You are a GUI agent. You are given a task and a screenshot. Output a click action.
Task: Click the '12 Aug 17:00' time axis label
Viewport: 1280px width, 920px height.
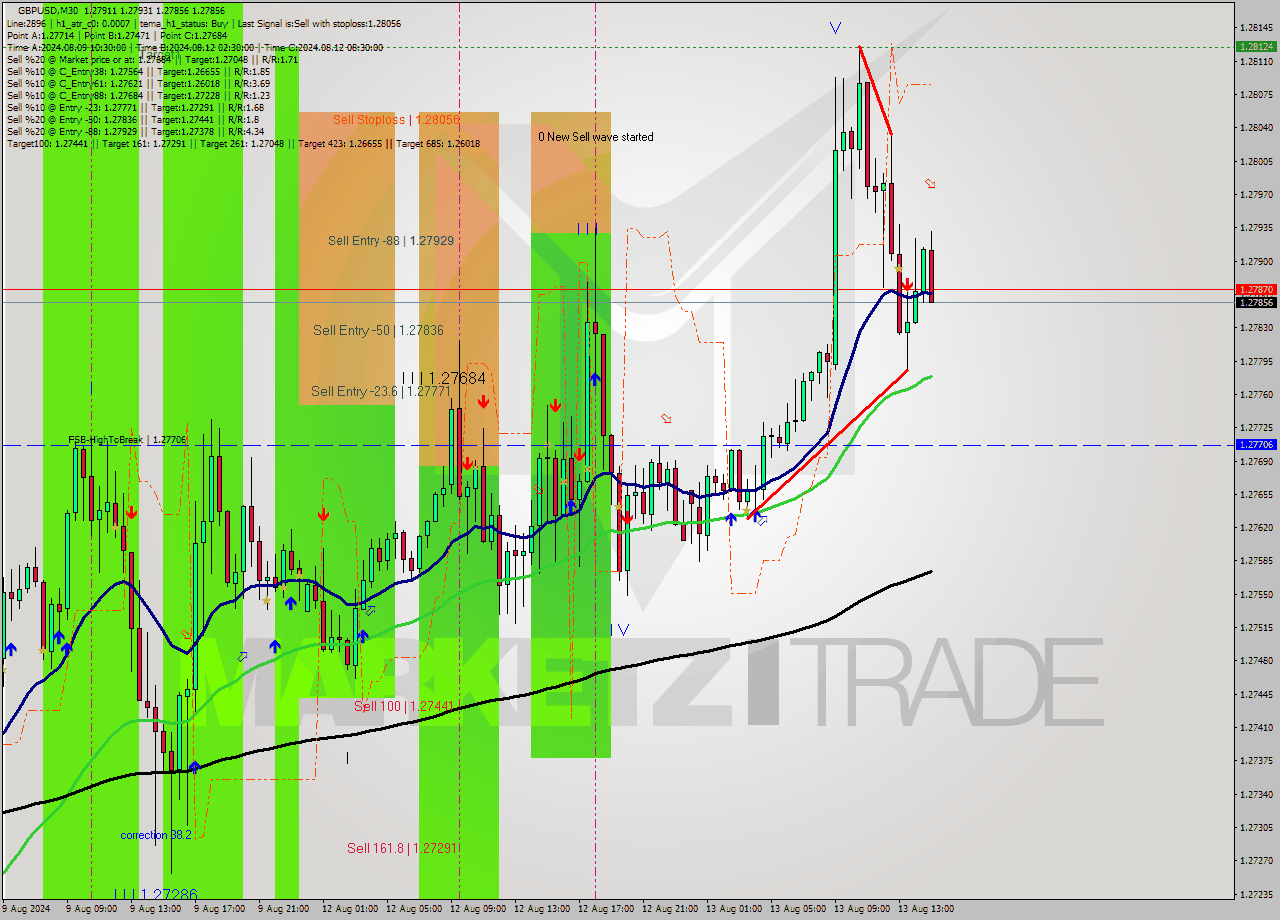(x=606, y=909)
